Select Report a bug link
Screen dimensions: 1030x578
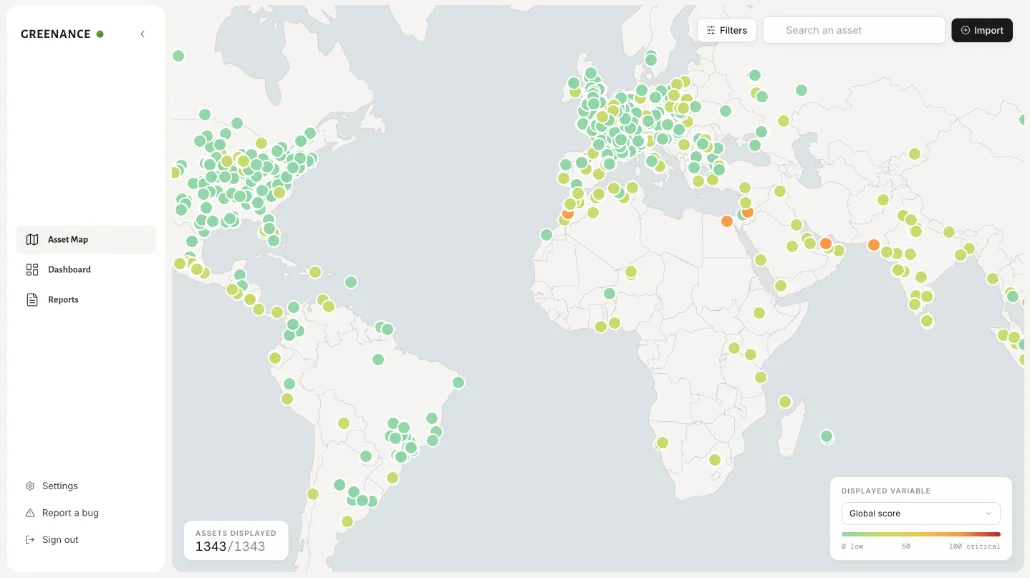(62, 513)
